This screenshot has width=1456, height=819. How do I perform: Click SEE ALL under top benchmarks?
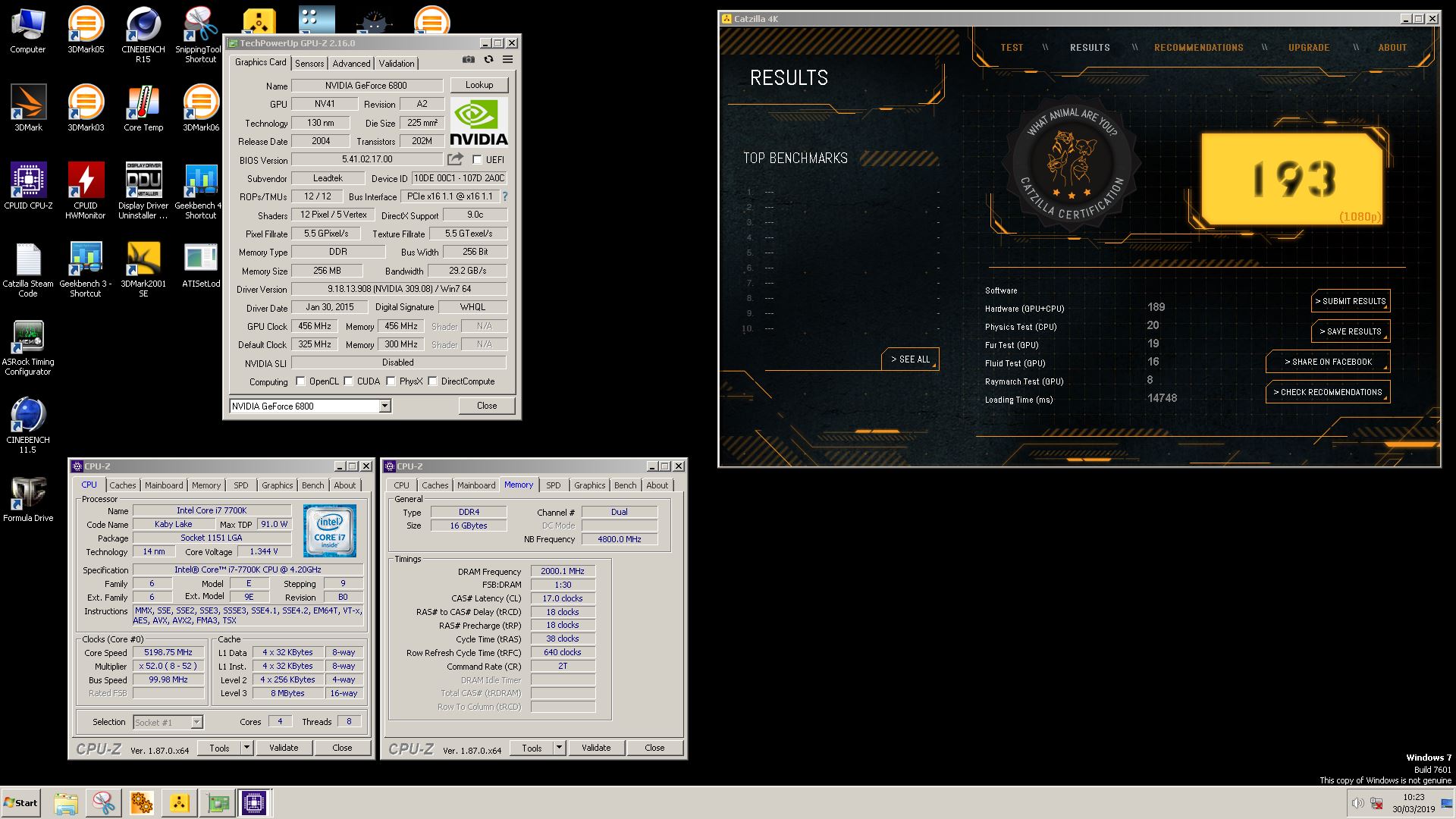pyautogui.click(x=910, y=359)
